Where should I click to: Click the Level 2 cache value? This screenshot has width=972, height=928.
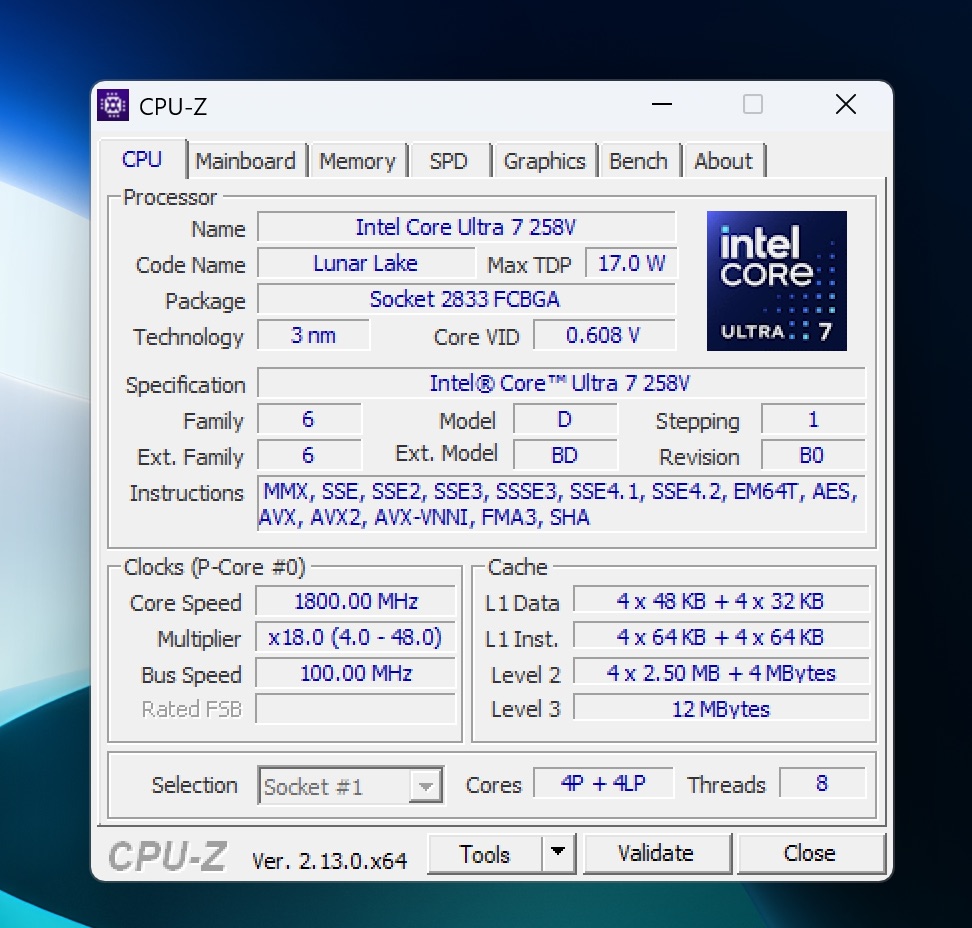721,673
